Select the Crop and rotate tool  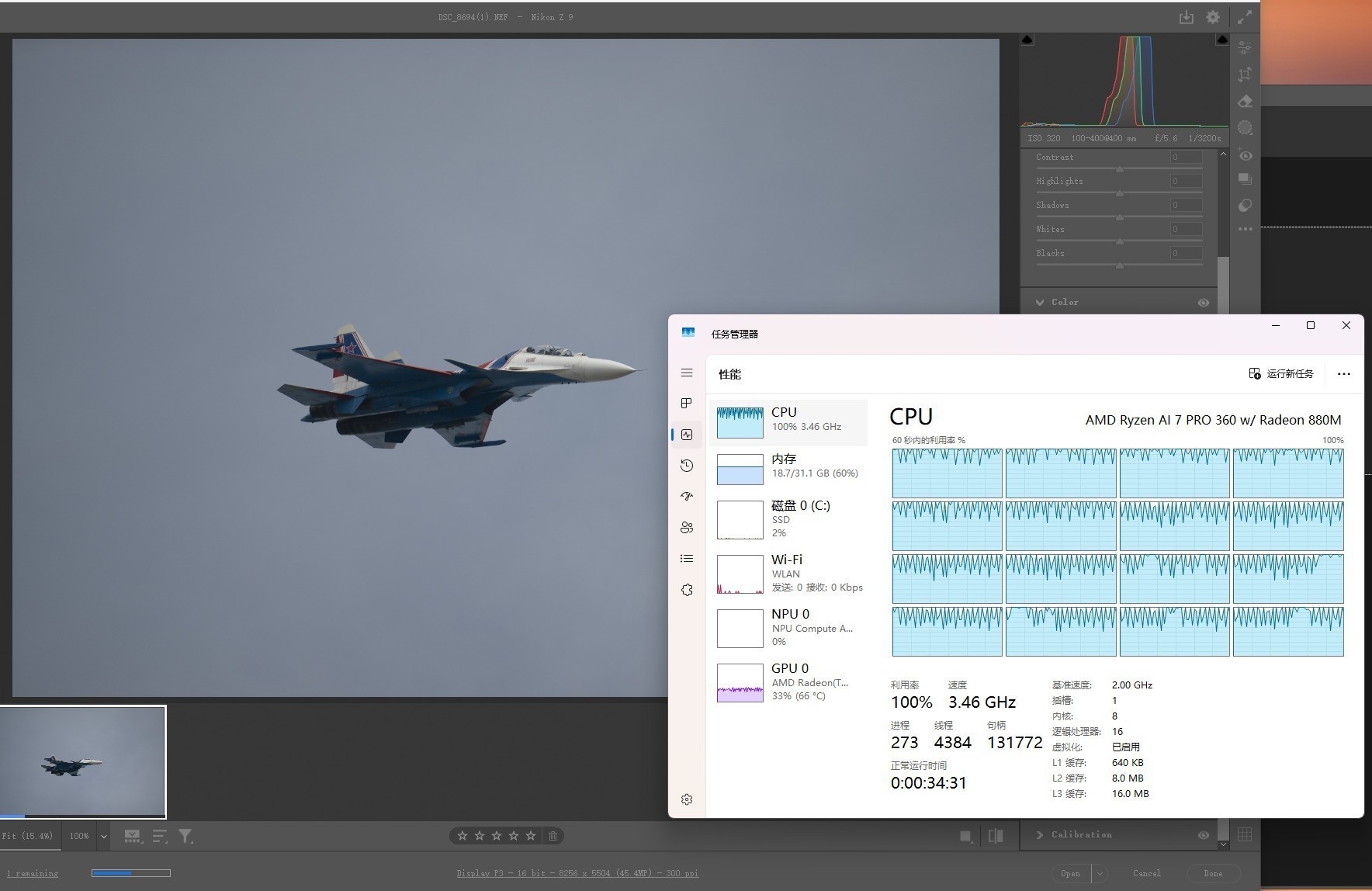1245,75
